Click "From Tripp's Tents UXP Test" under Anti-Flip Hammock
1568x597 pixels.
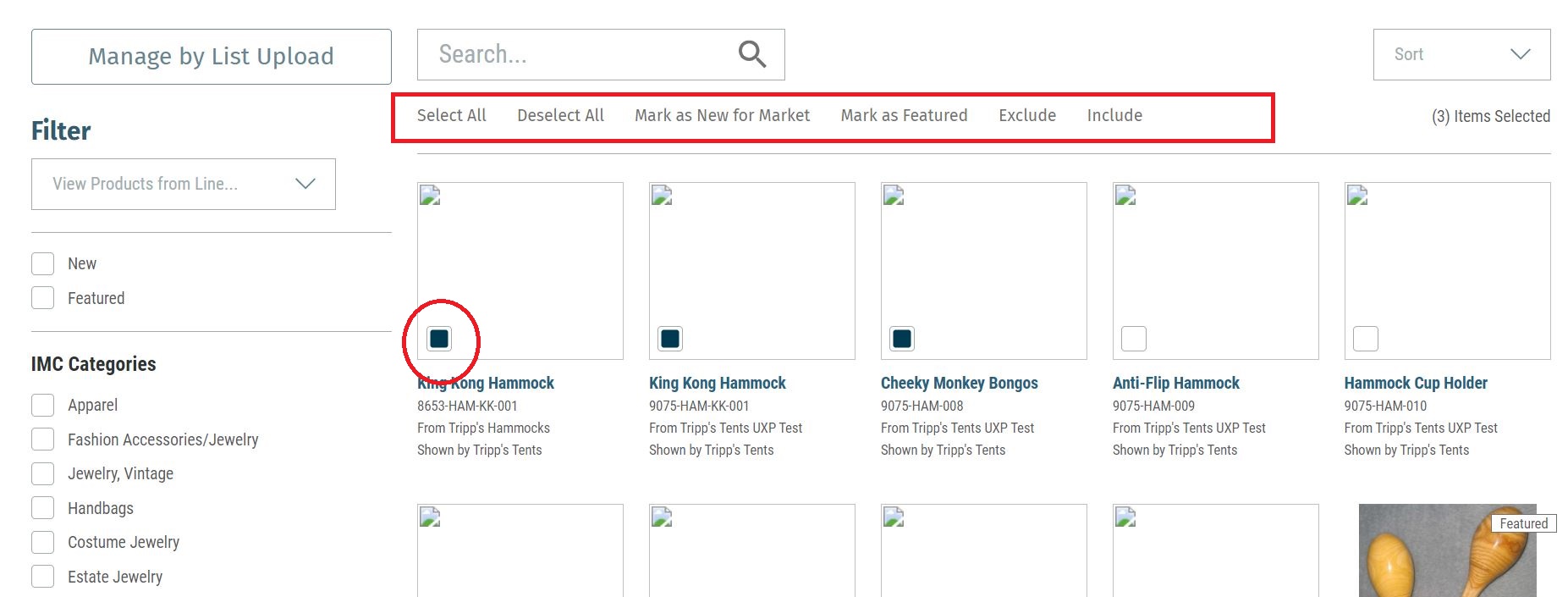[x=1190, y=428]
